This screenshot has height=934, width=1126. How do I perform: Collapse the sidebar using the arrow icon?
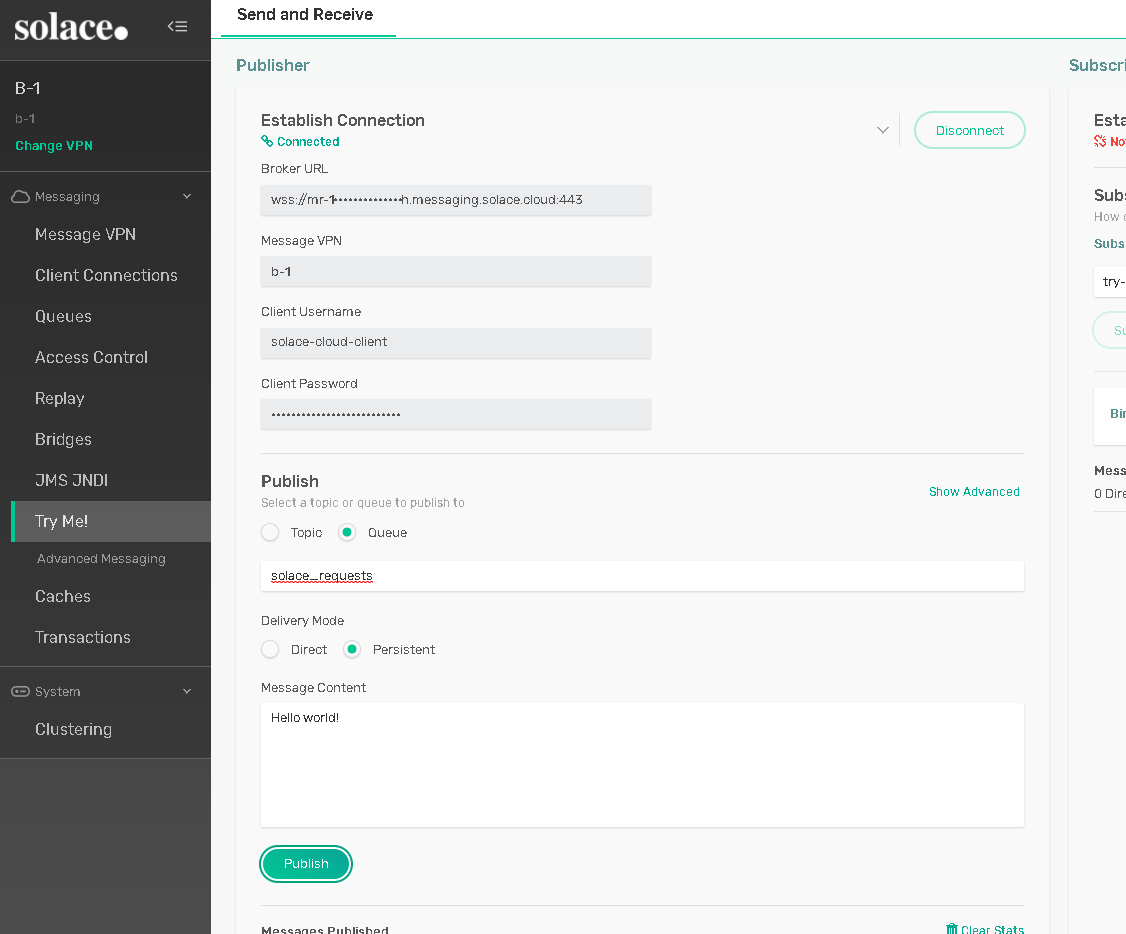(177, 27)
